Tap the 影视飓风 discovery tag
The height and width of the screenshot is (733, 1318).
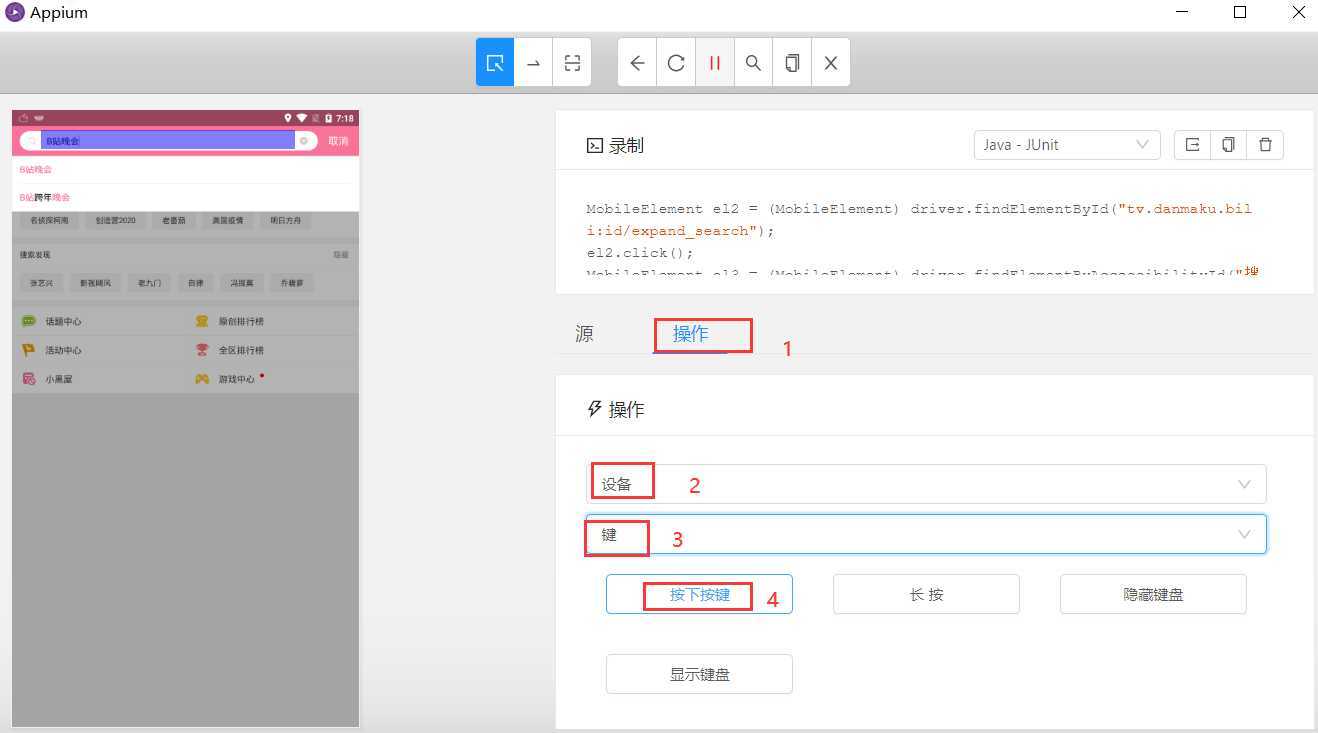click(x=97, y=283)
